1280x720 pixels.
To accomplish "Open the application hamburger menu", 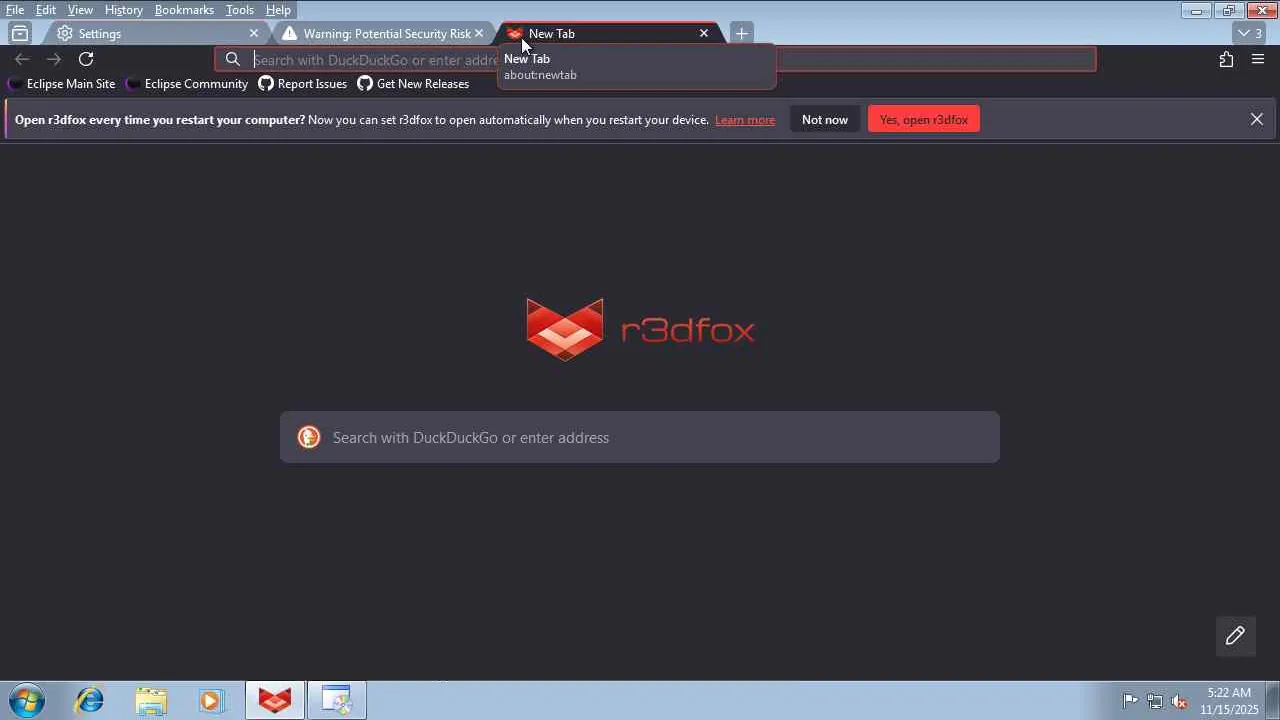I will [x=1258, y=59].
